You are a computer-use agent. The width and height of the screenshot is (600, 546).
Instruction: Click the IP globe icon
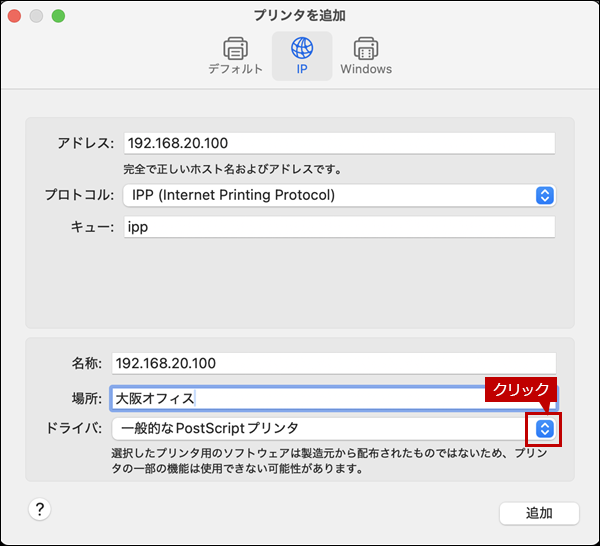click(301, 47)
